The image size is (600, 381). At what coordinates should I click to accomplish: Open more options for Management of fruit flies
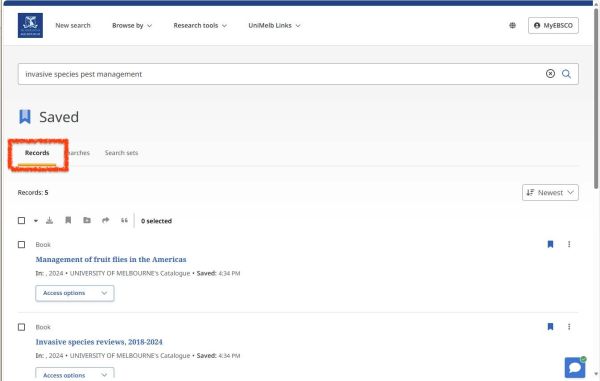point(569,244)
